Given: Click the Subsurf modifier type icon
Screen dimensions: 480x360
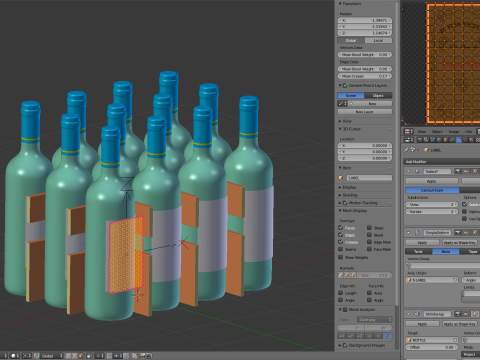Looking at the screenshot, I should coord(417,171).
